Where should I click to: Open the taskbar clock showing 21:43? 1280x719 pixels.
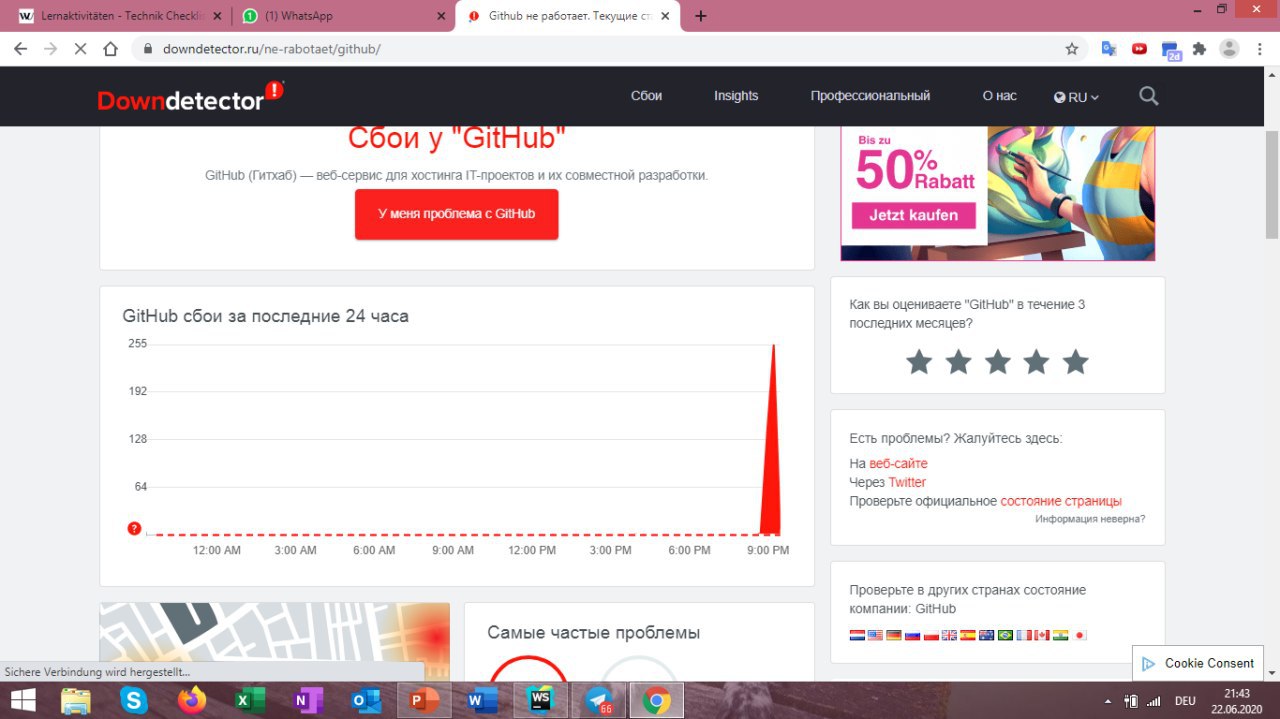pyautogui.click(x=1237, y=700)
